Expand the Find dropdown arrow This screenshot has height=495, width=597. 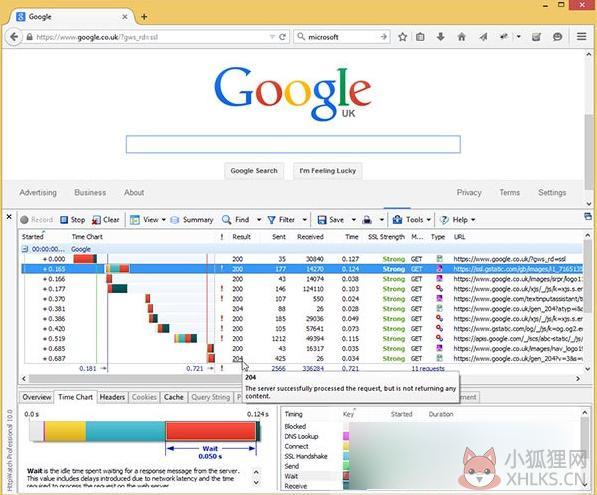(x=259, y=220)
